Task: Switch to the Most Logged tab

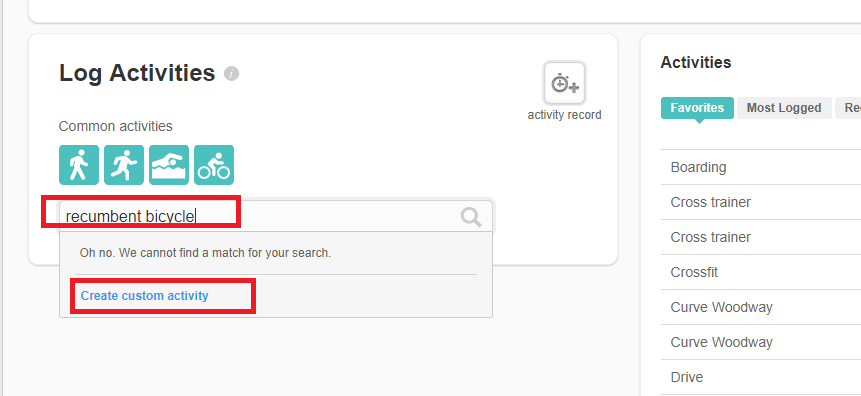Action: tap(784, 108)
